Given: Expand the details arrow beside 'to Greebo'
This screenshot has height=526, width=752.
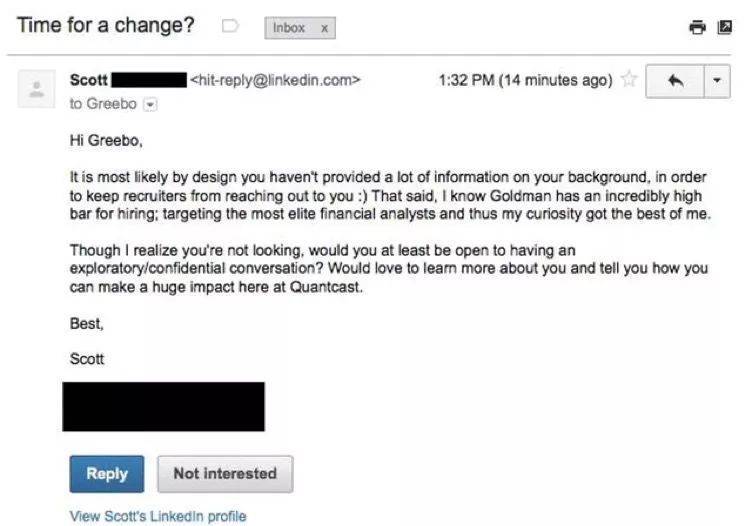Looking at the screenshot, I should click(151, 105).
